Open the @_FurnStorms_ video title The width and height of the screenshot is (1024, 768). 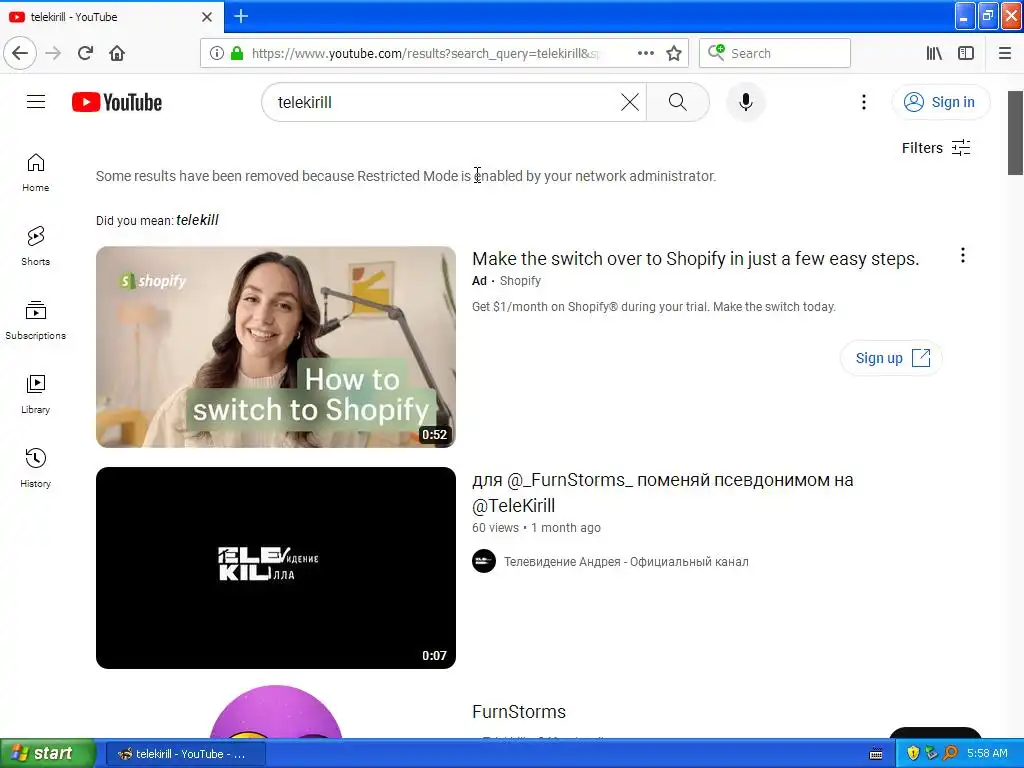tap(663, 492)
